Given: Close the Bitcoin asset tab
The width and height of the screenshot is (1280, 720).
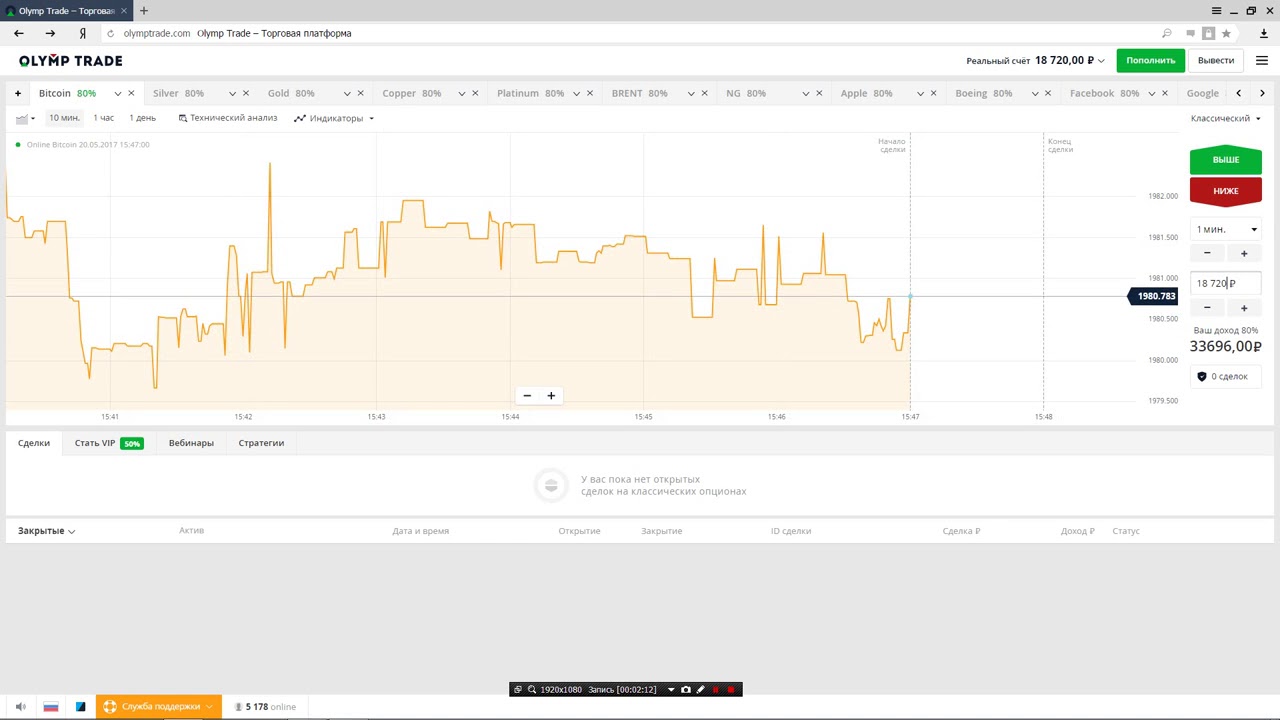Looking at the screenshot, I should coord(131,93).
